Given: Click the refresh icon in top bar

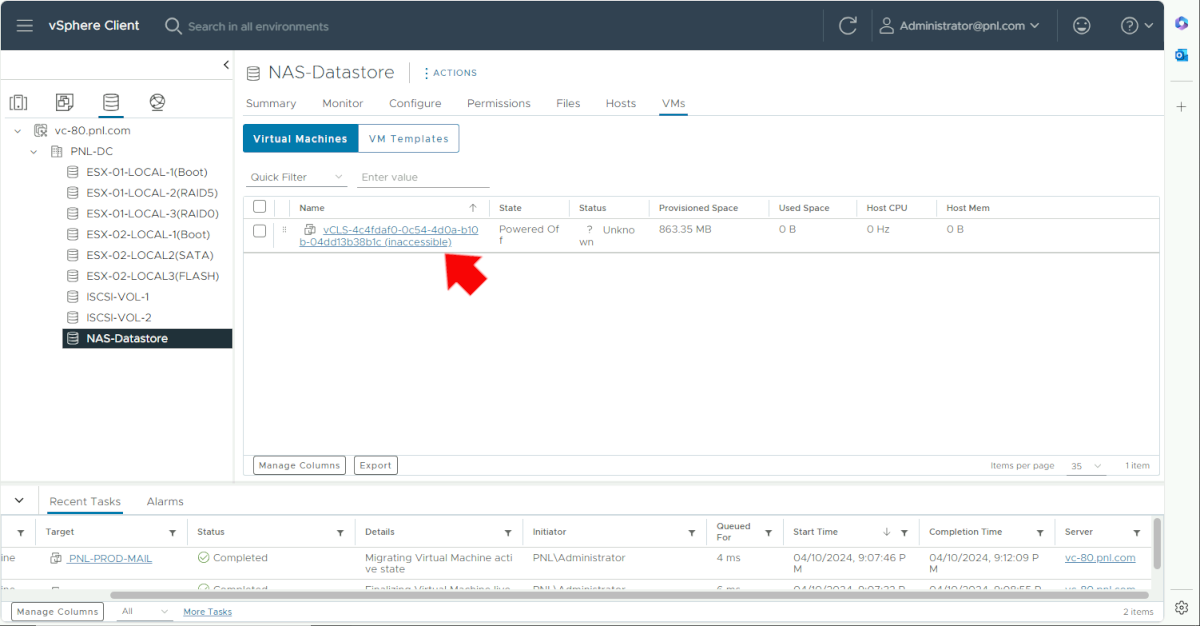Looking at the screenshot, I should pyautogui.click(x=848, y=26).
